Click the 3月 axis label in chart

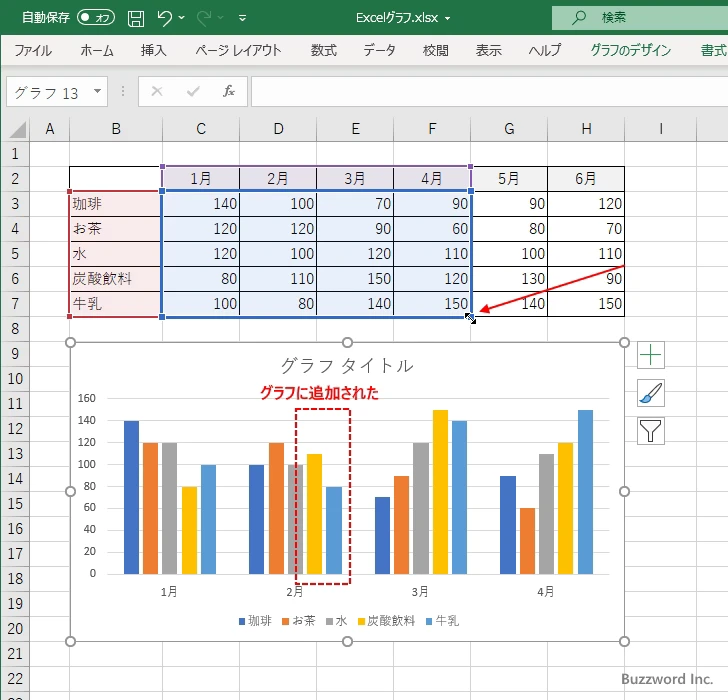(420, 591)
